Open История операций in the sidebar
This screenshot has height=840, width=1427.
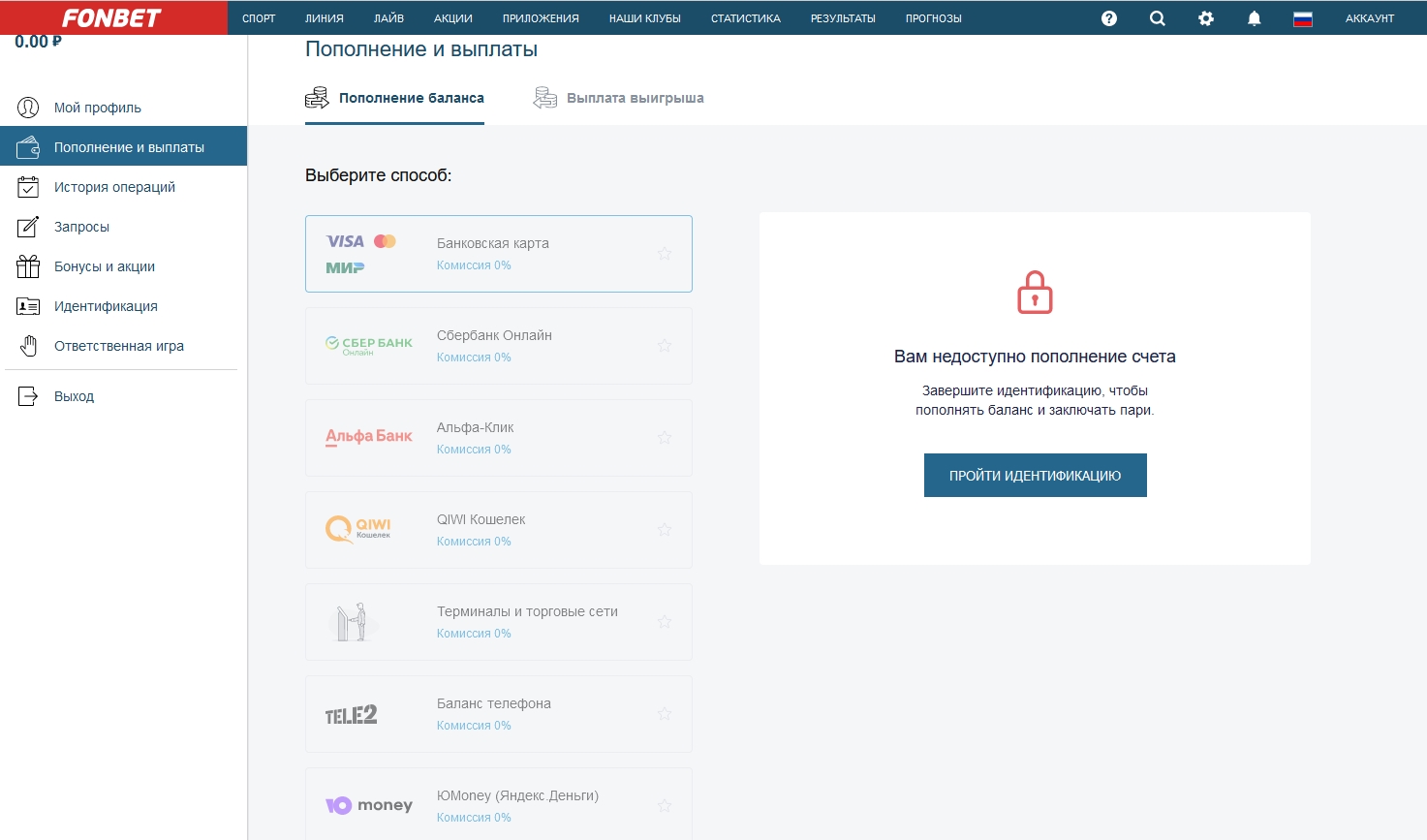click(x=114, y=187)
